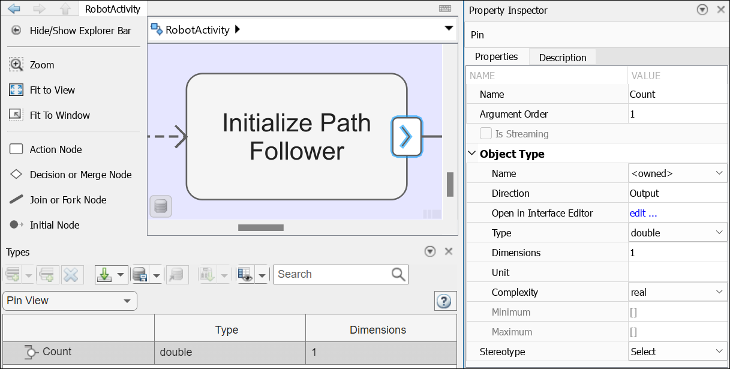Click the keyboard icon above the canvas
Viewport: 730px width, 369px height.
tap(445, 8)
